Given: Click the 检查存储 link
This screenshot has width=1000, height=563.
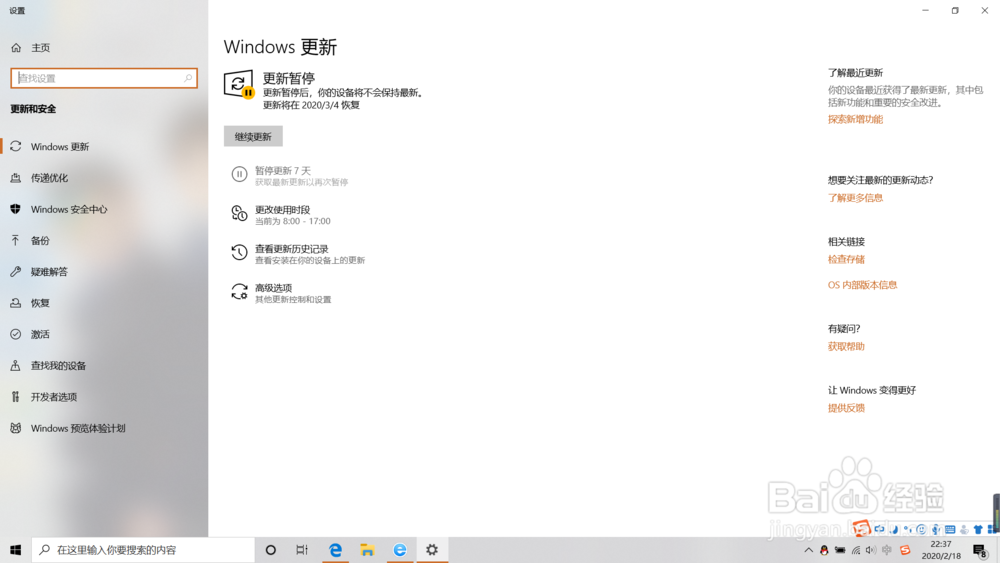Looking at the screenshot, I should pos(846,260).
